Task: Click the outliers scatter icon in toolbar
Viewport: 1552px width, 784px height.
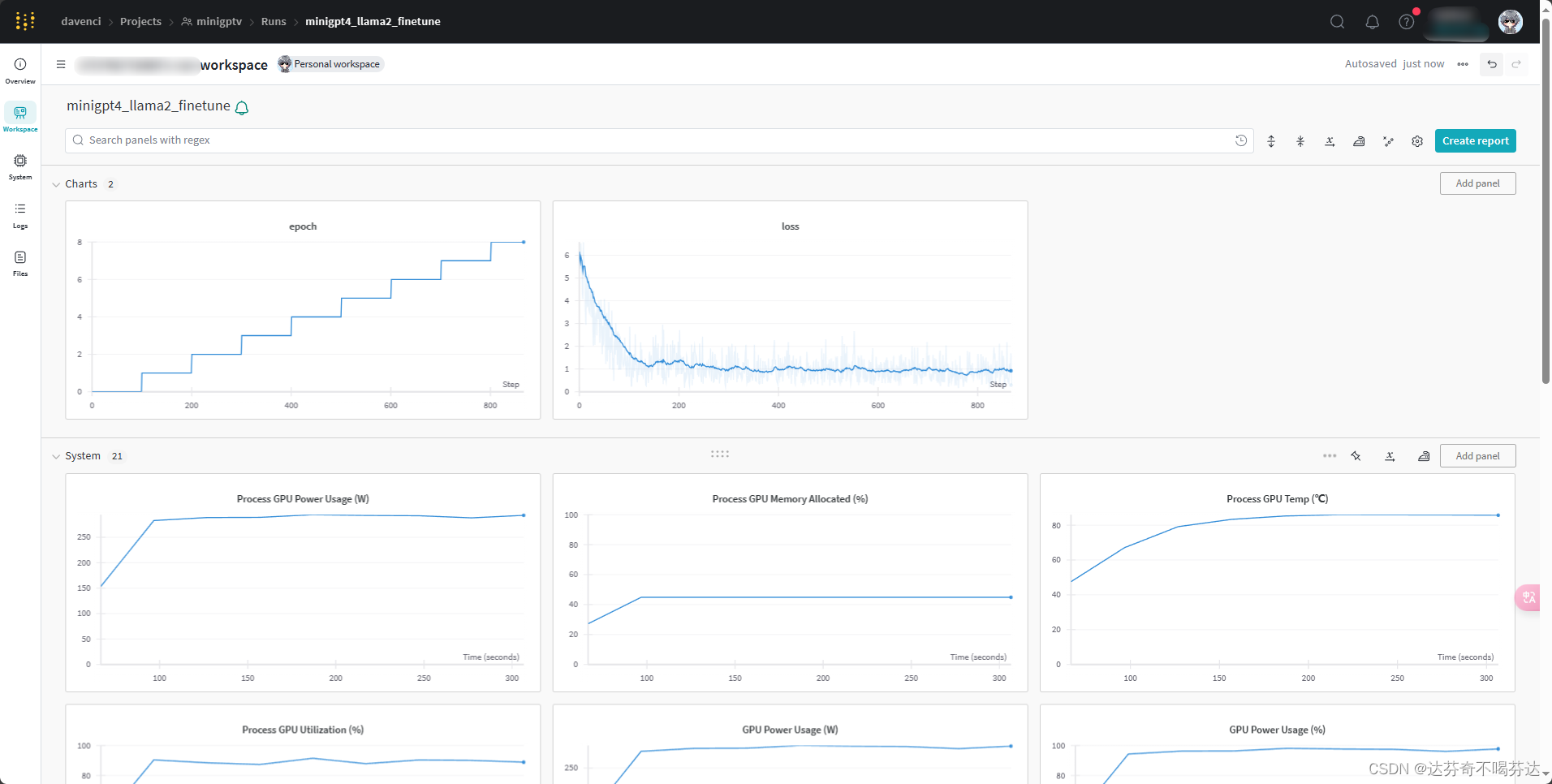Action: [x=1388, y=141]
